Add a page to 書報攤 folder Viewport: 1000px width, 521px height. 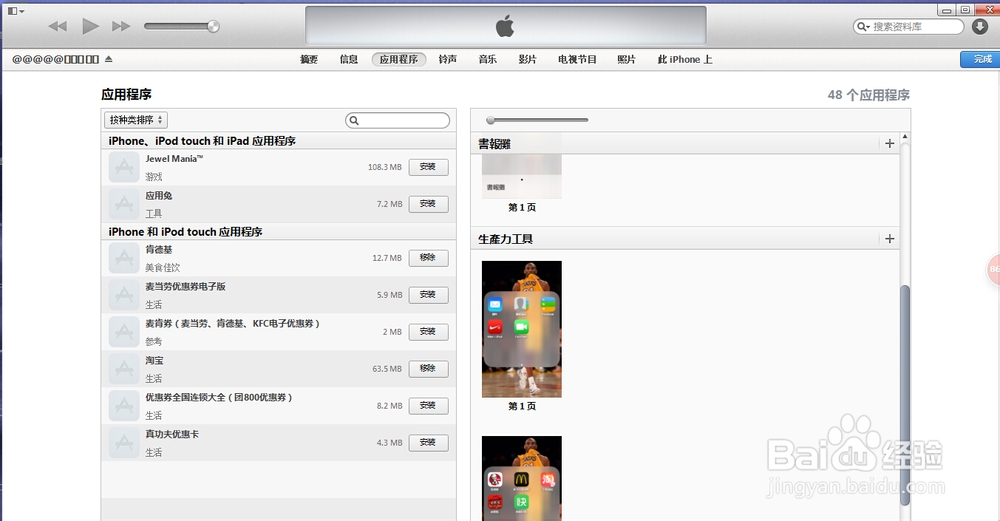point(890,143)
